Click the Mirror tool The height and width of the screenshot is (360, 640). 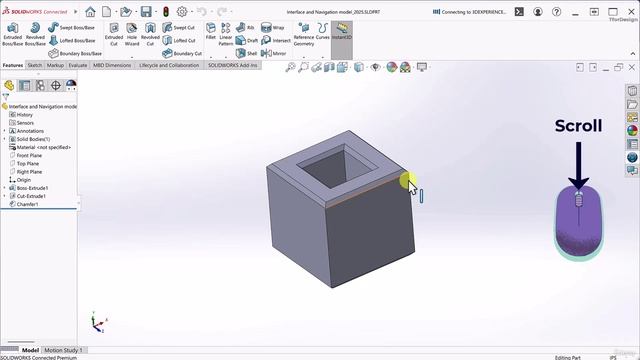pyautogui.click(x=273, y=53)
